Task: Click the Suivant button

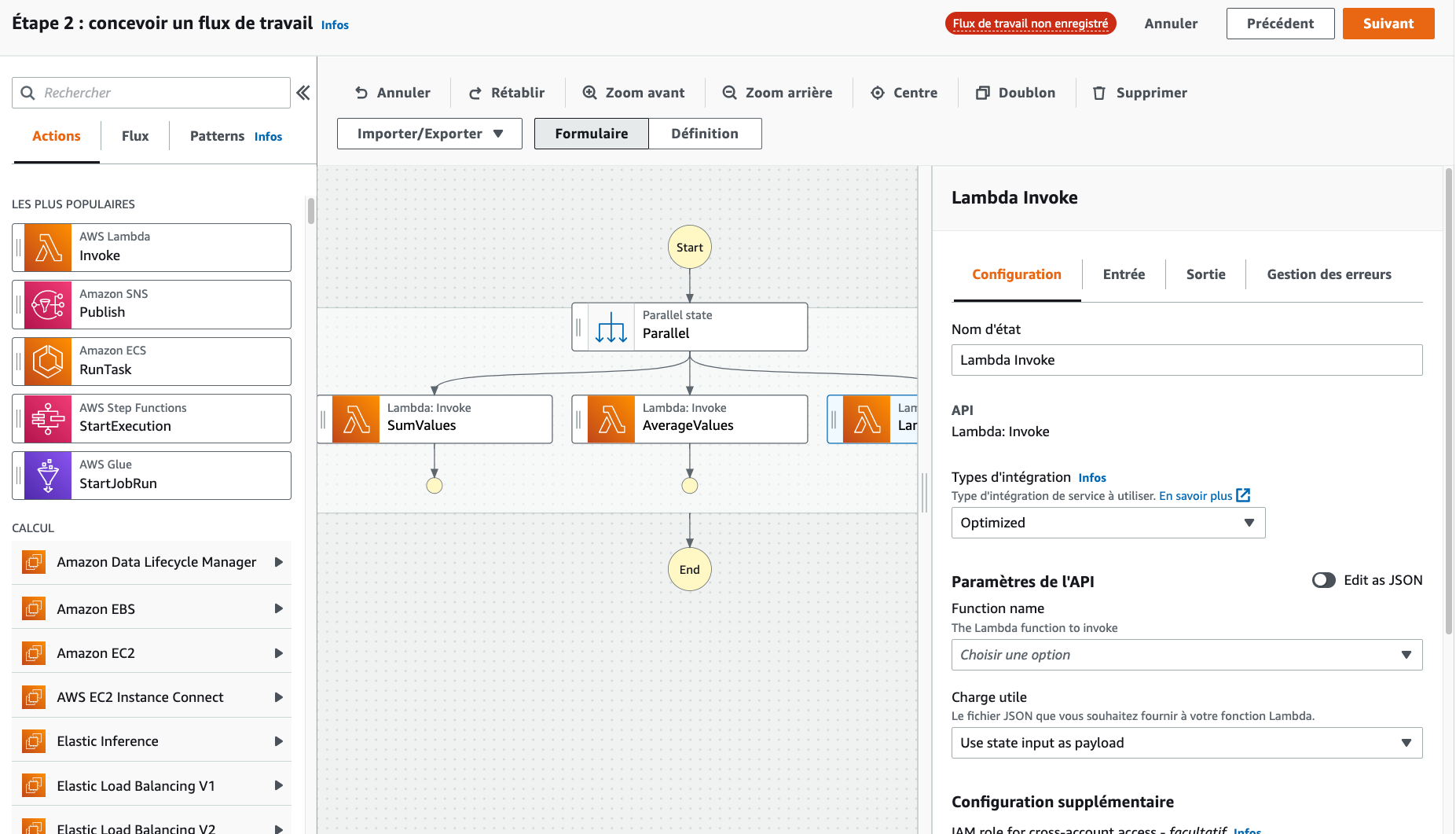Action: [x=1388, y=24]
